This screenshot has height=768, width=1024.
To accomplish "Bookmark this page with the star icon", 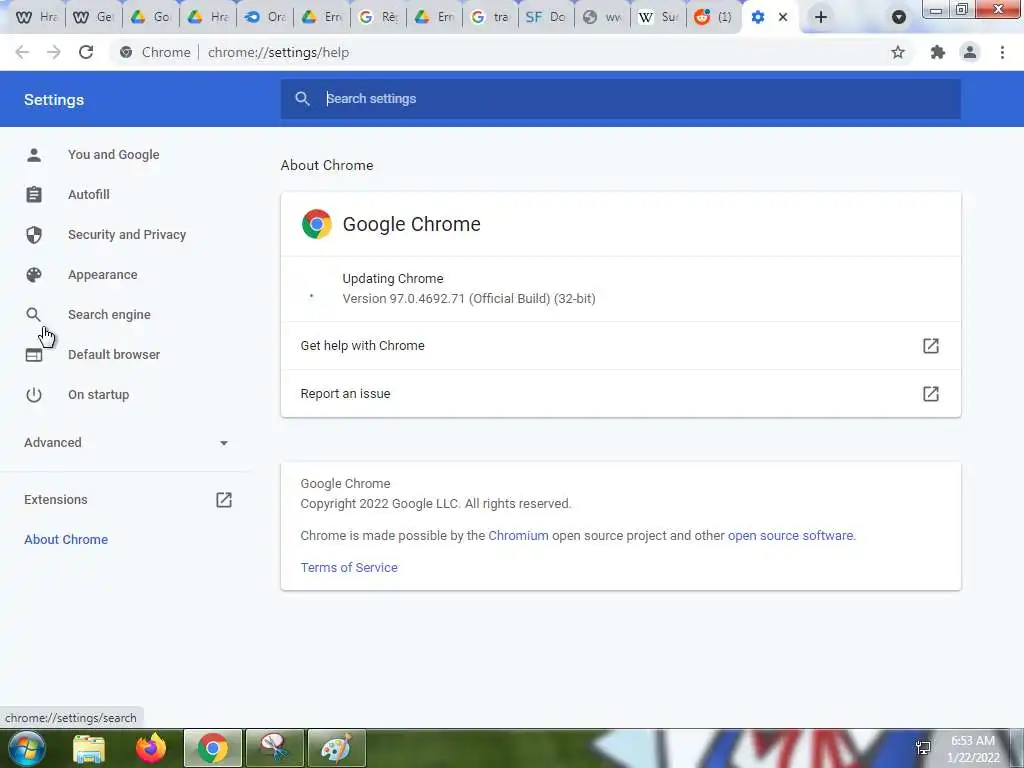I will (898, 52).
